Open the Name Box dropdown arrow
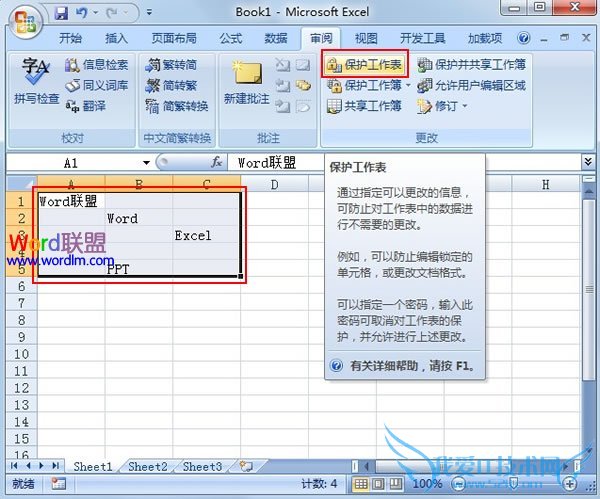The image size is (600, 499). click(146, 163)
